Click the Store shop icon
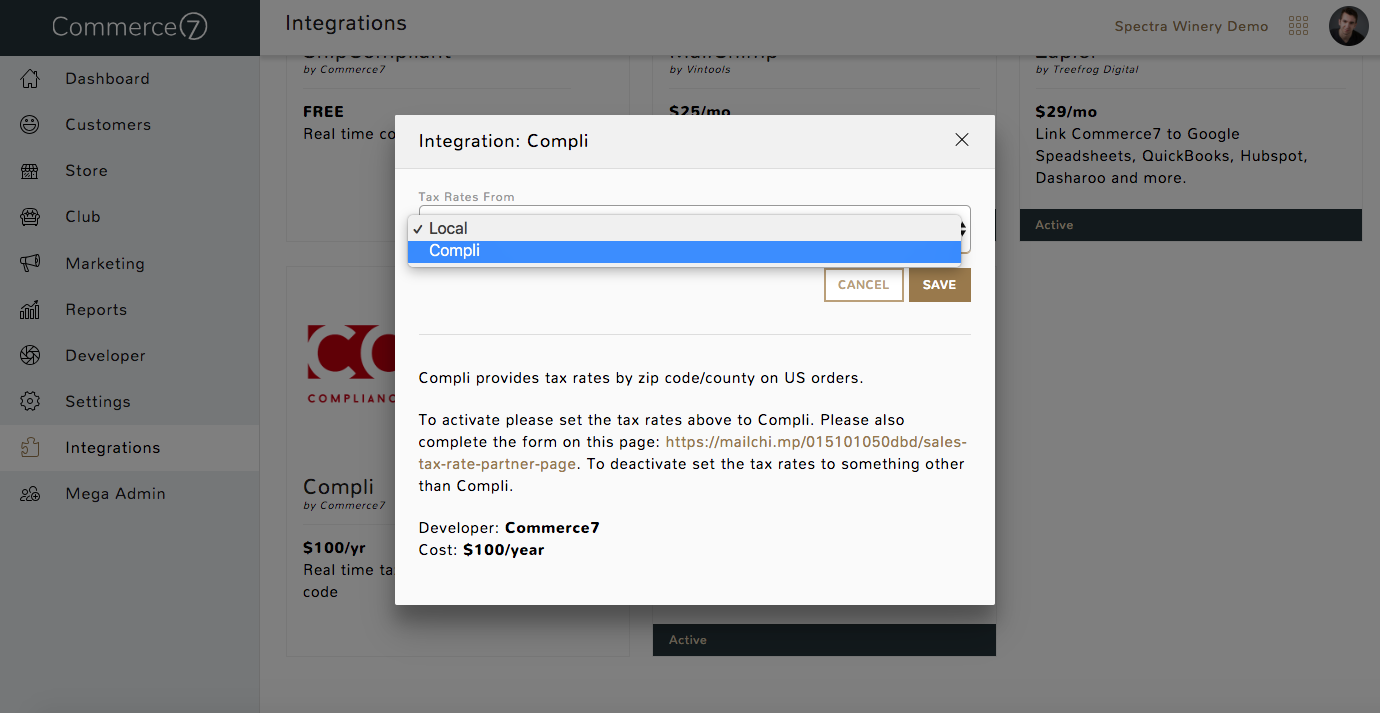This screenshot has width=1380, height=713. 30,171
